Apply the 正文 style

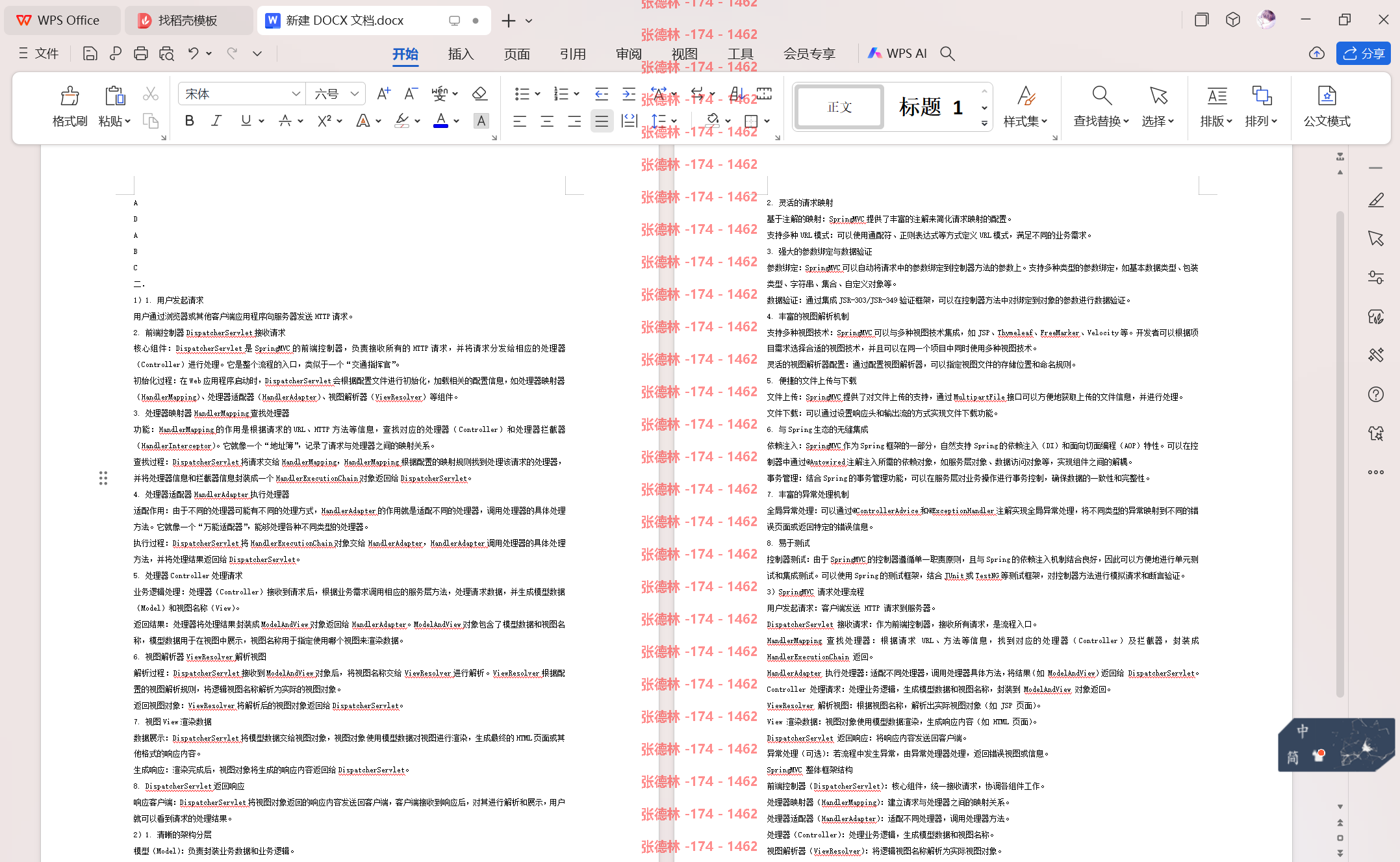(x=839, y=107)
